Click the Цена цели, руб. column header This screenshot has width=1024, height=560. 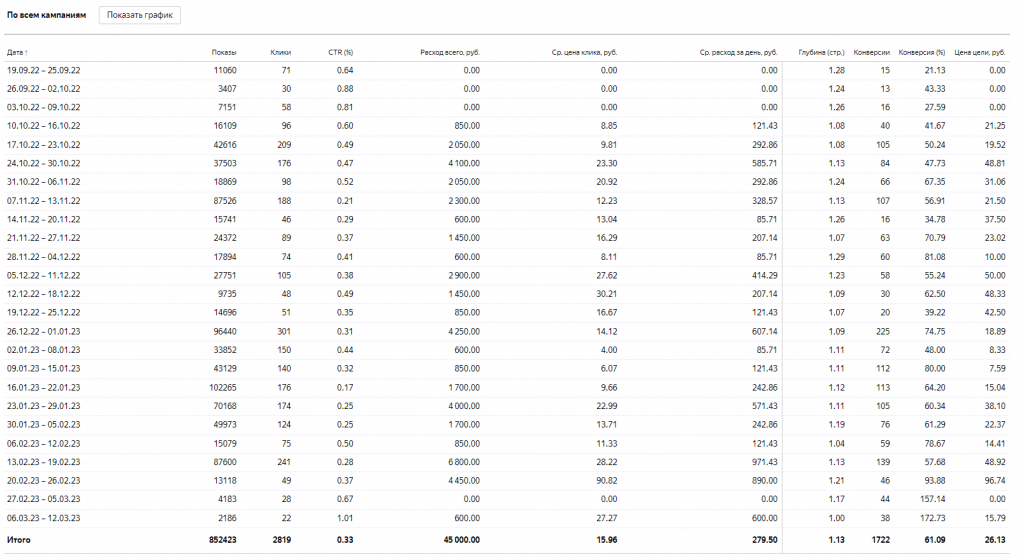pos(980,52)
